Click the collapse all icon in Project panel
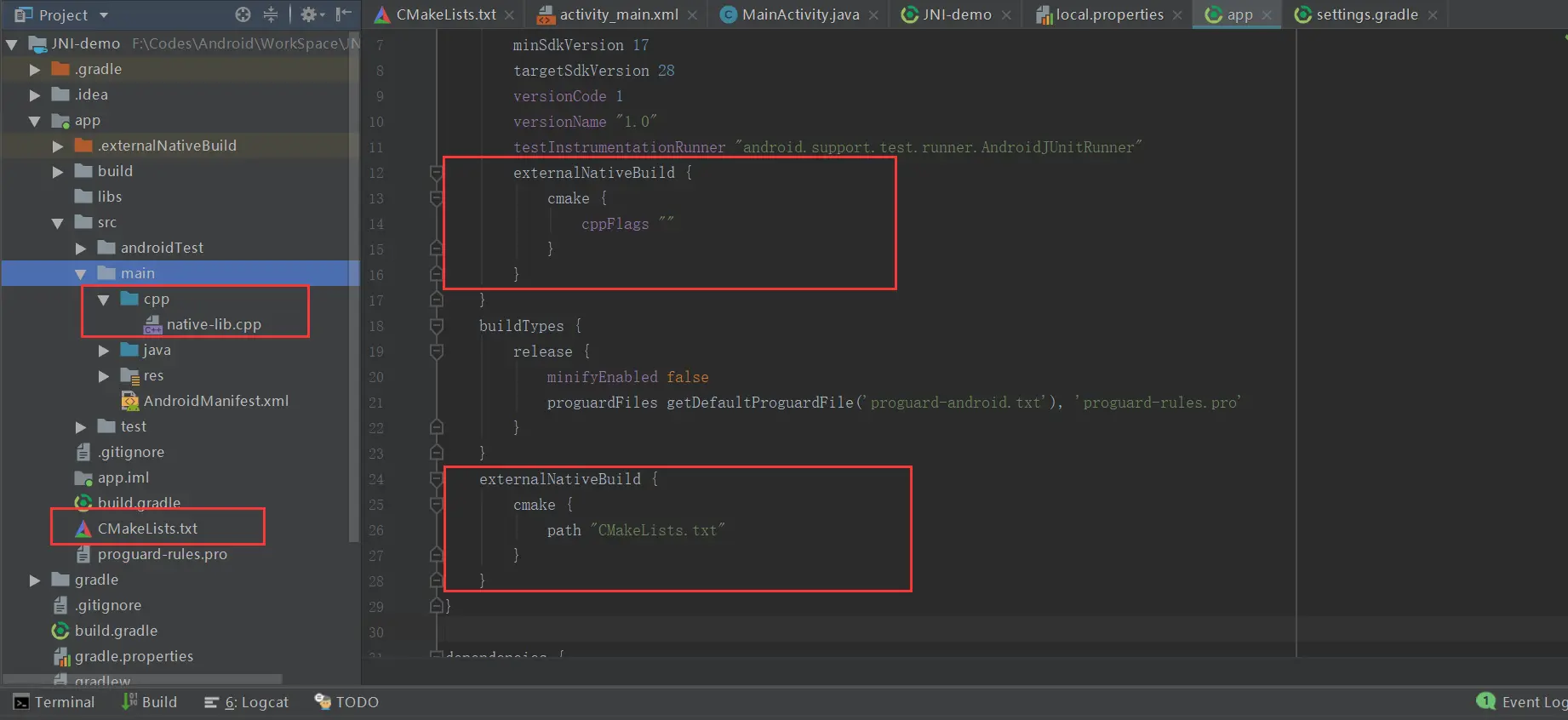 (271, 14)
